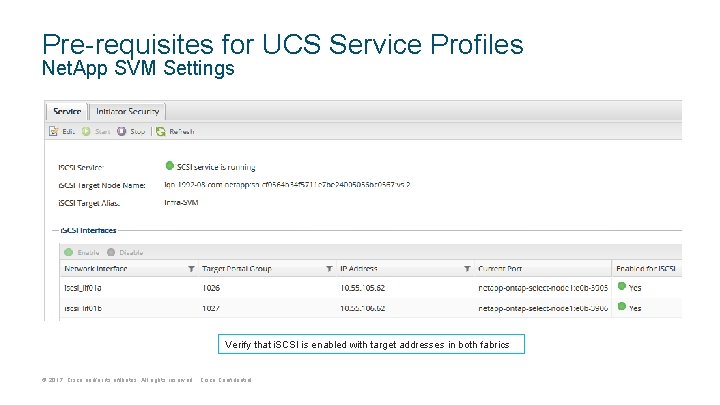Hit the green Refresh icon
The height and width of the screenshot is (405, 720).
tap(160, 131)
